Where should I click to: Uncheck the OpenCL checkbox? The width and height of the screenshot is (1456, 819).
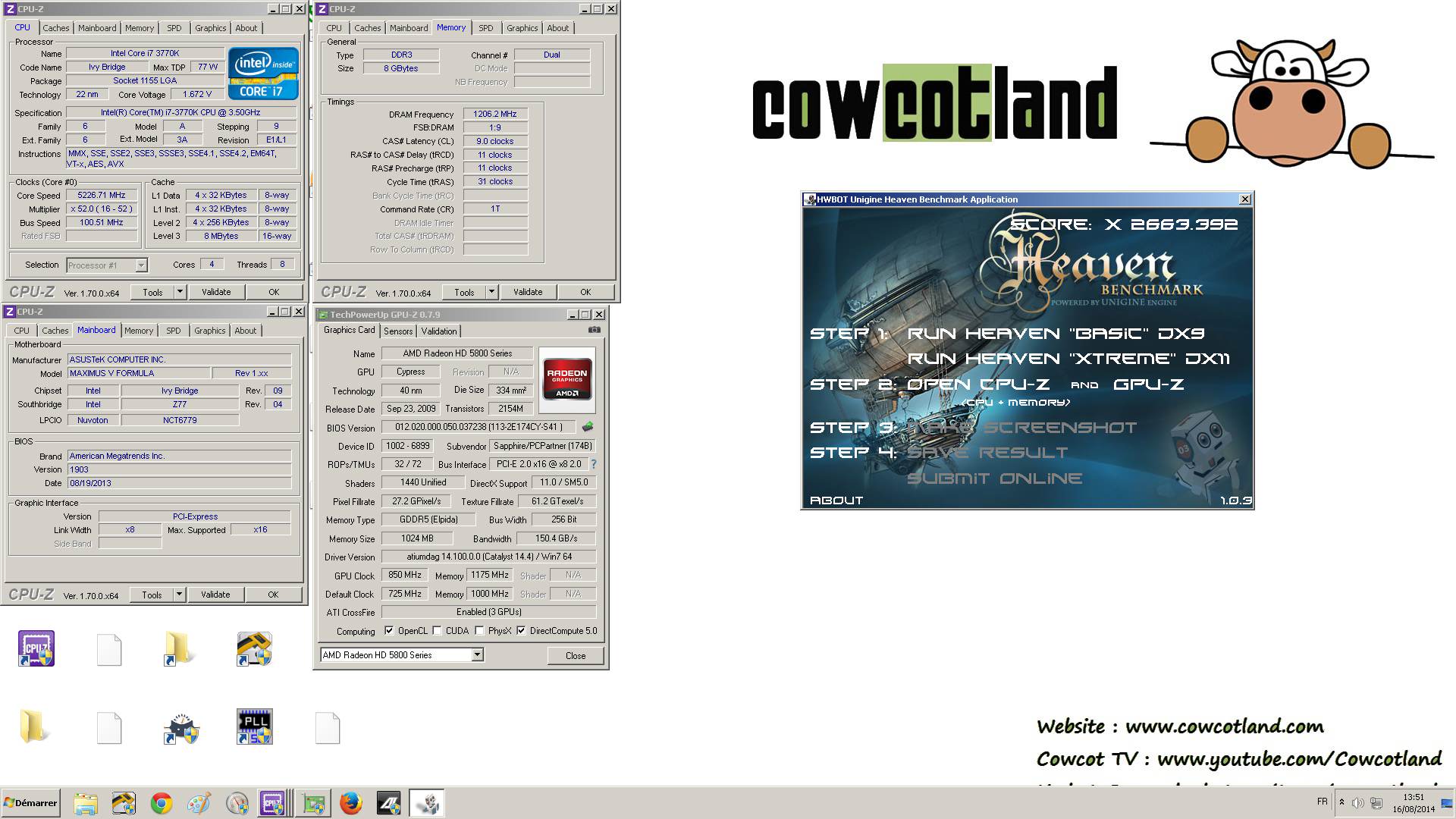(x=389, y=631)
